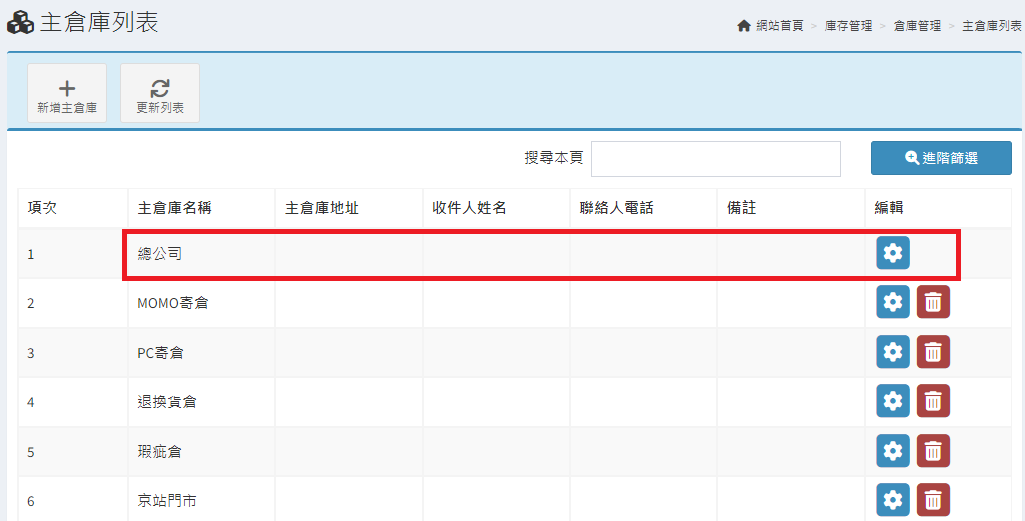Open 倉庫管理 breadcrumb link
The image size is (1025, 521).
(x=917, y=26)
